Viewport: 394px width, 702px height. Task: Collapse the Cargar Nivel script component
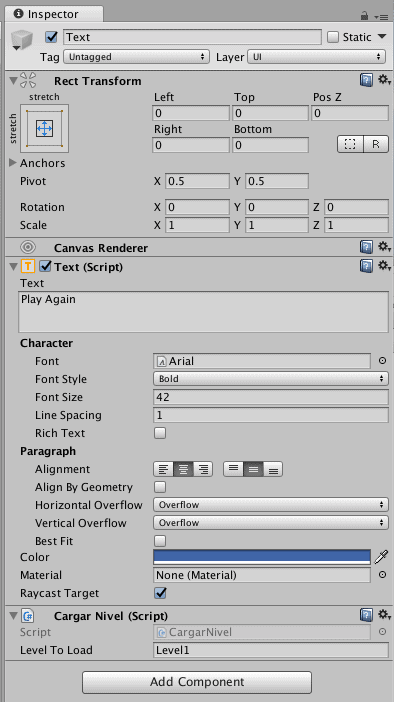coord(13,616)
